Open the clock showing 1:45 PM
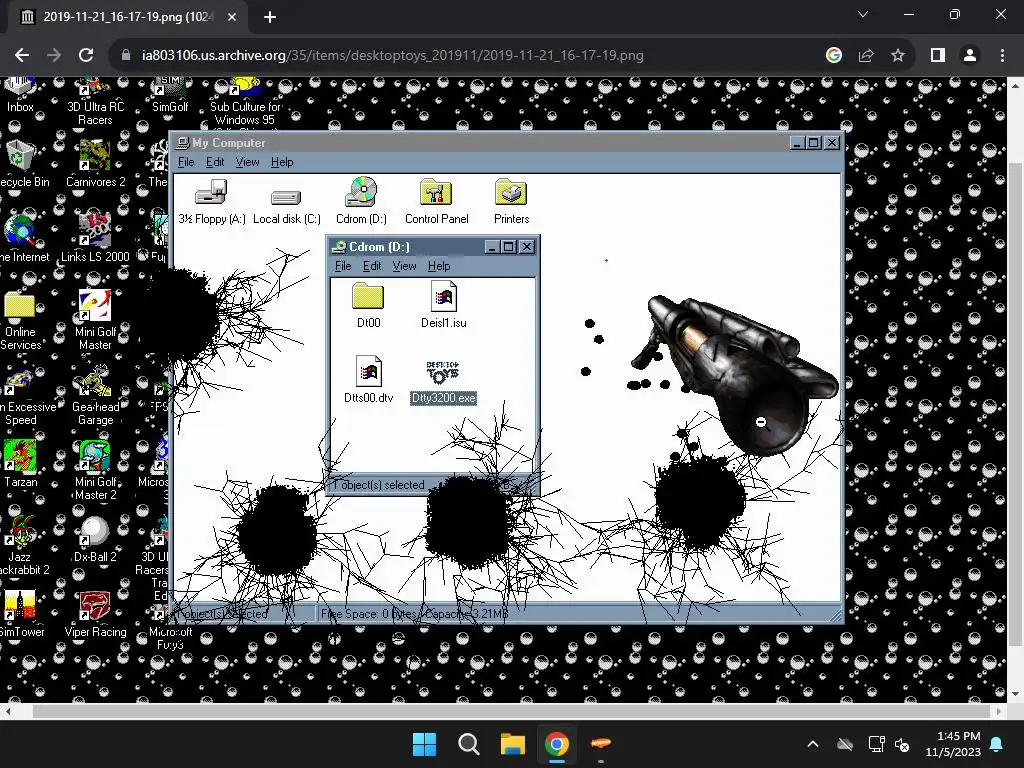 953,744
